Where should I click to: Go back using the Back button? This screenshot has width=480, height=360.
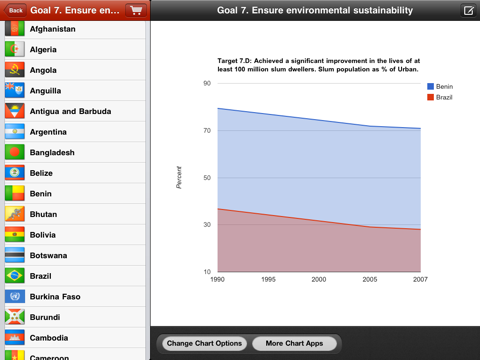point(15,10)
